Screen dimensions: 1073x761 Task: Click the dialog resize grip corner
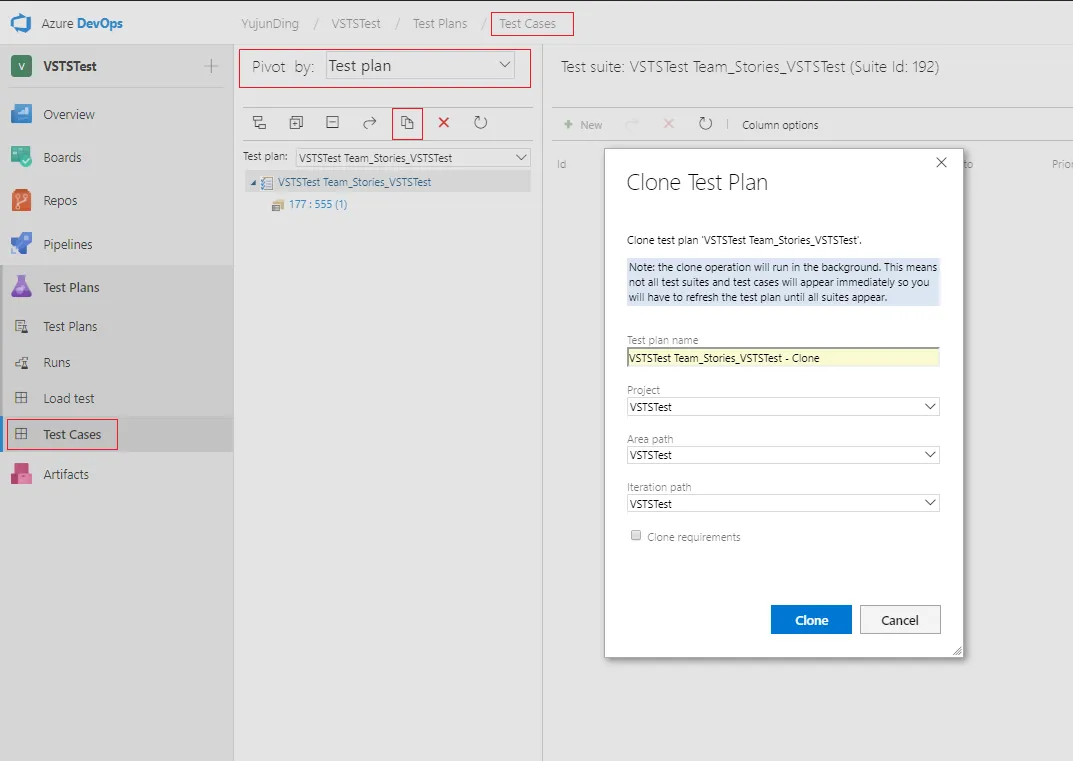[957, 651]
